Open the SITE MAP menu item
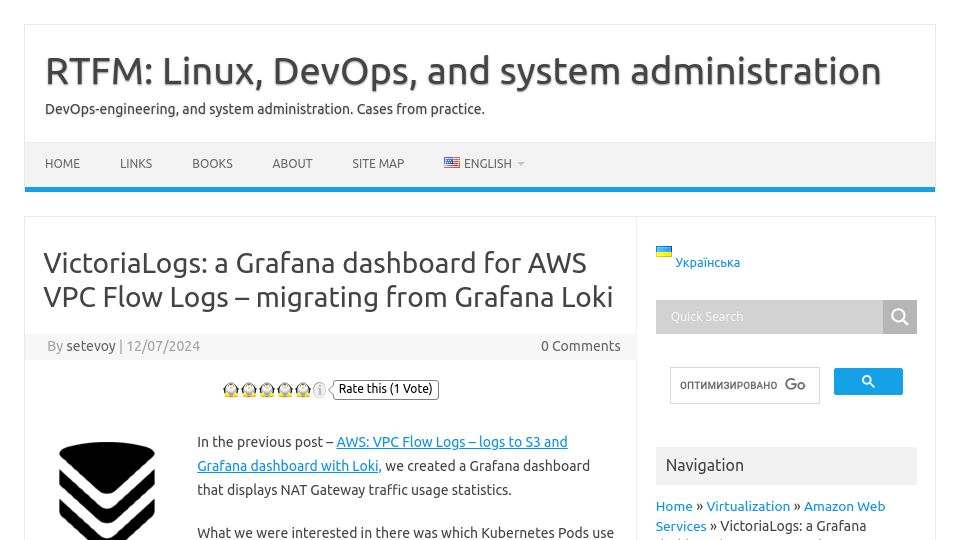Image resolution: width=960 pixels, height=540 pixels. pyautogui.click(x=378, y=163)
